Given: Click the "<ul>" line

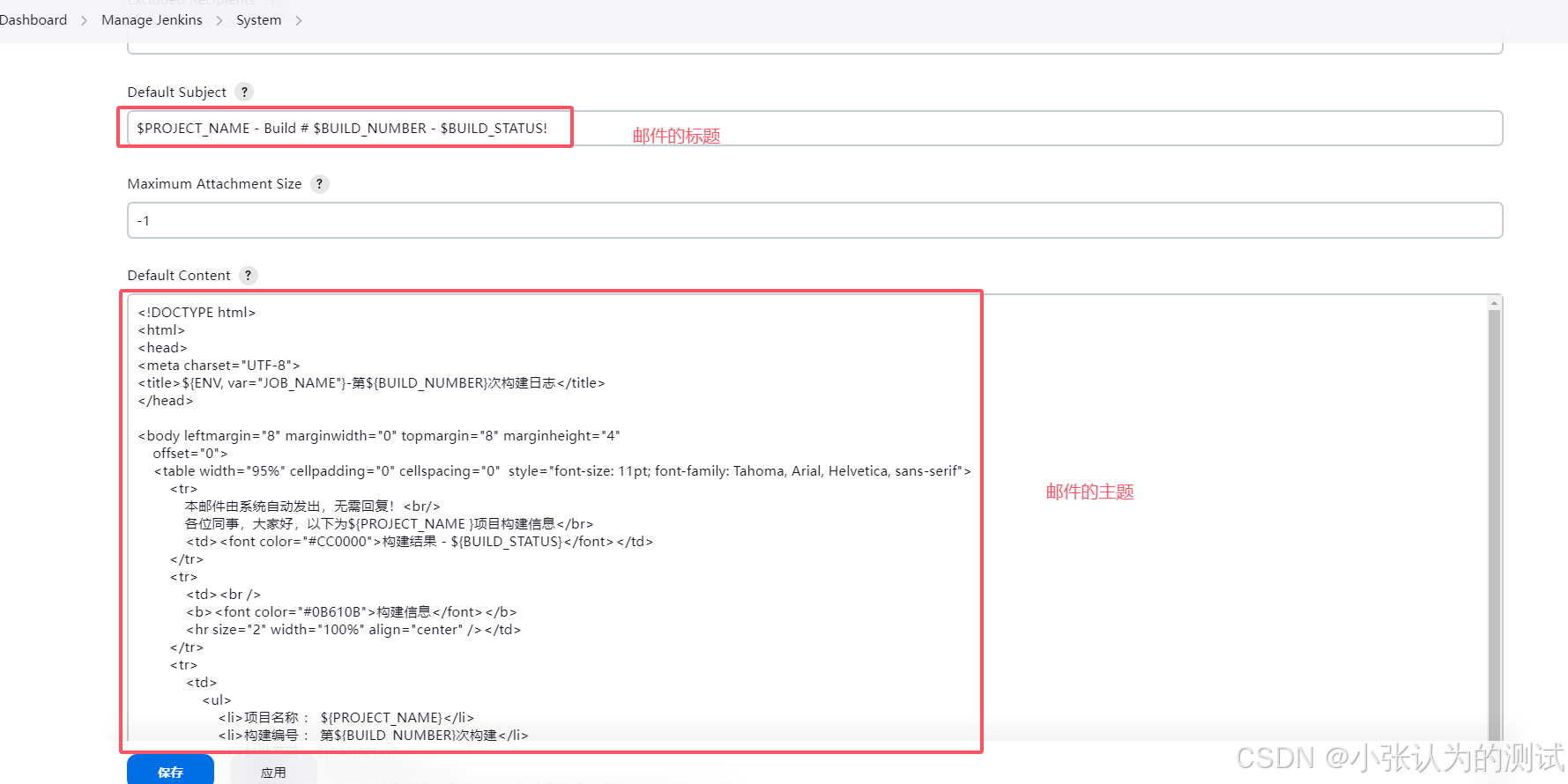Looking at the screenshot, I should (x=217, y=699).
